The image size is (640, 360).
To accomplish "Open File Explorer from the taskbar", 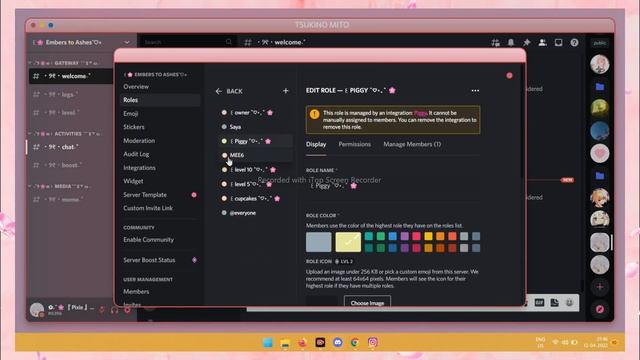I will [x=285, y=343].
